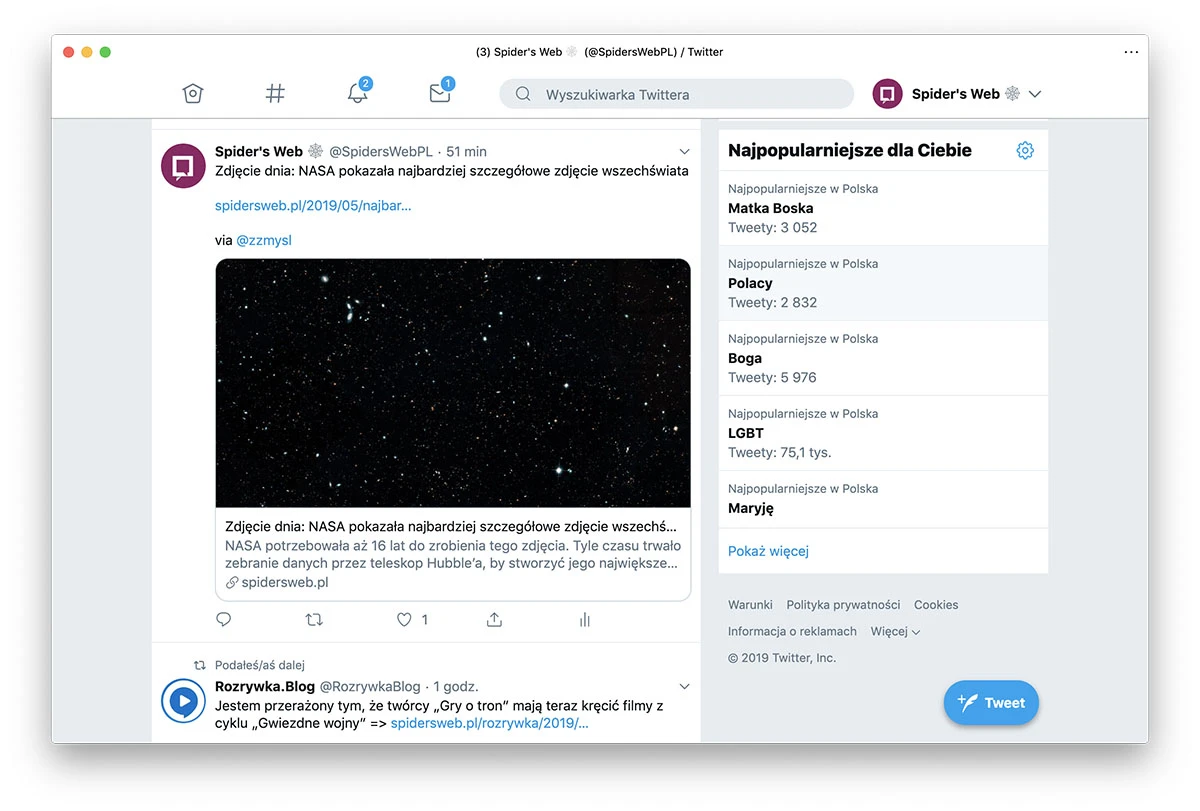This screenshot has width=1200, height=811.
Task: Click Pokaż więcej to show more trends
Action: (768, 551)
